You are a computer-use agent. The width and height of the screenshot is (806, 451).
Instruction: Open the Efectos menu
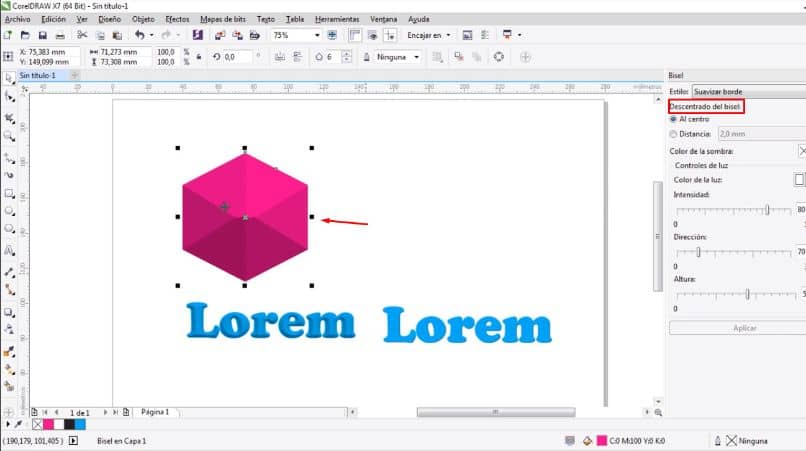pos(177,19)
